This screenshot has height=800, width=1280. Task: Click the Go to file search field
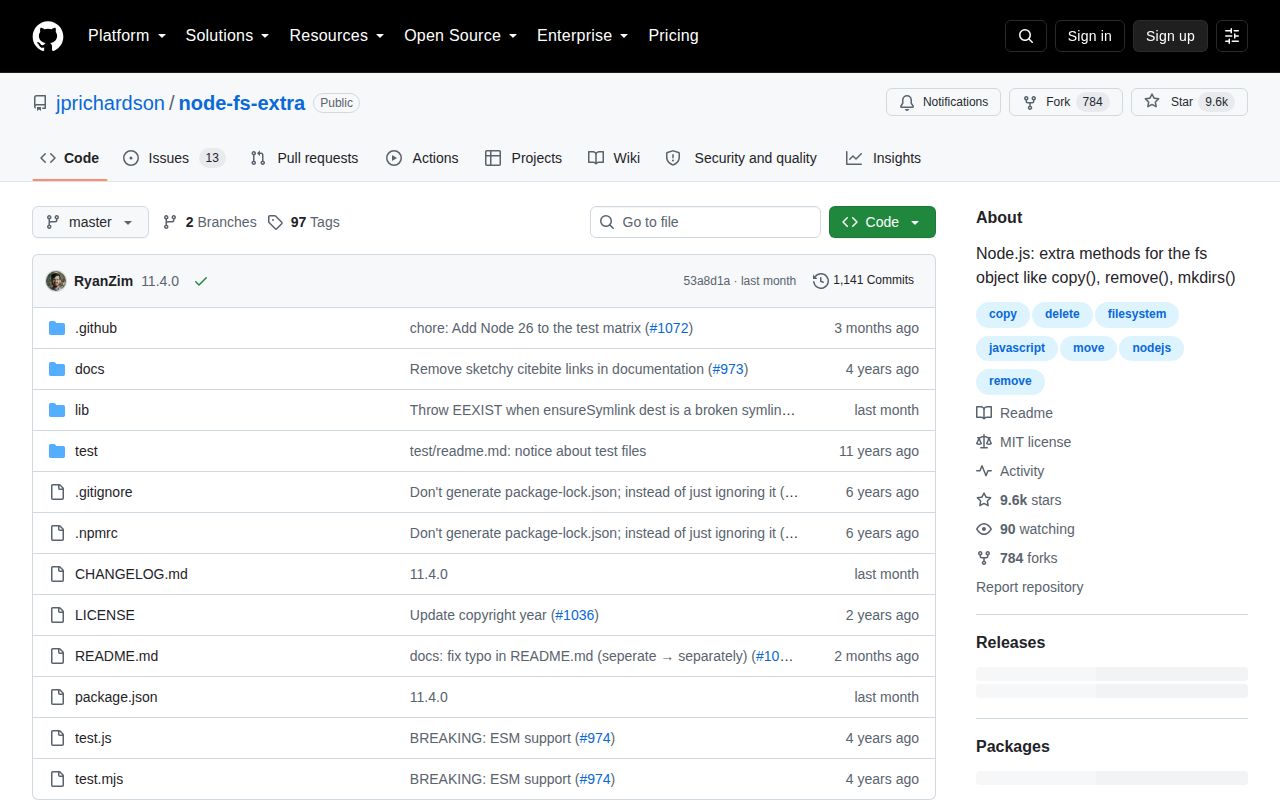point(705,222)
